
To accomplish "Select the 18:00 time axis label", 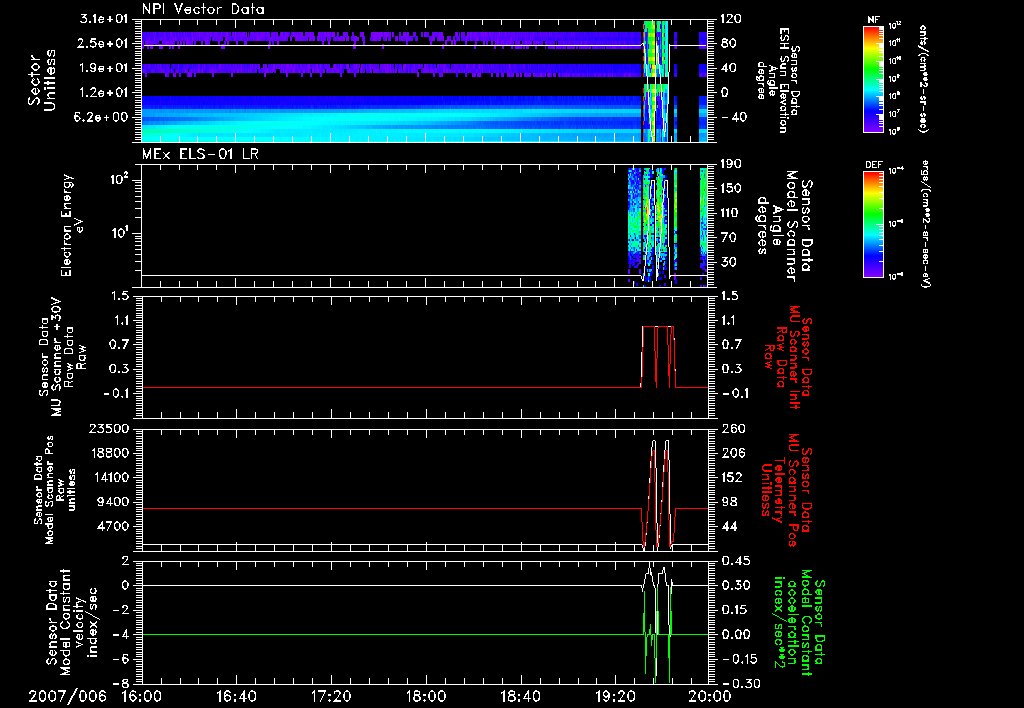I will pyautogui.click(x=426, y=696).
